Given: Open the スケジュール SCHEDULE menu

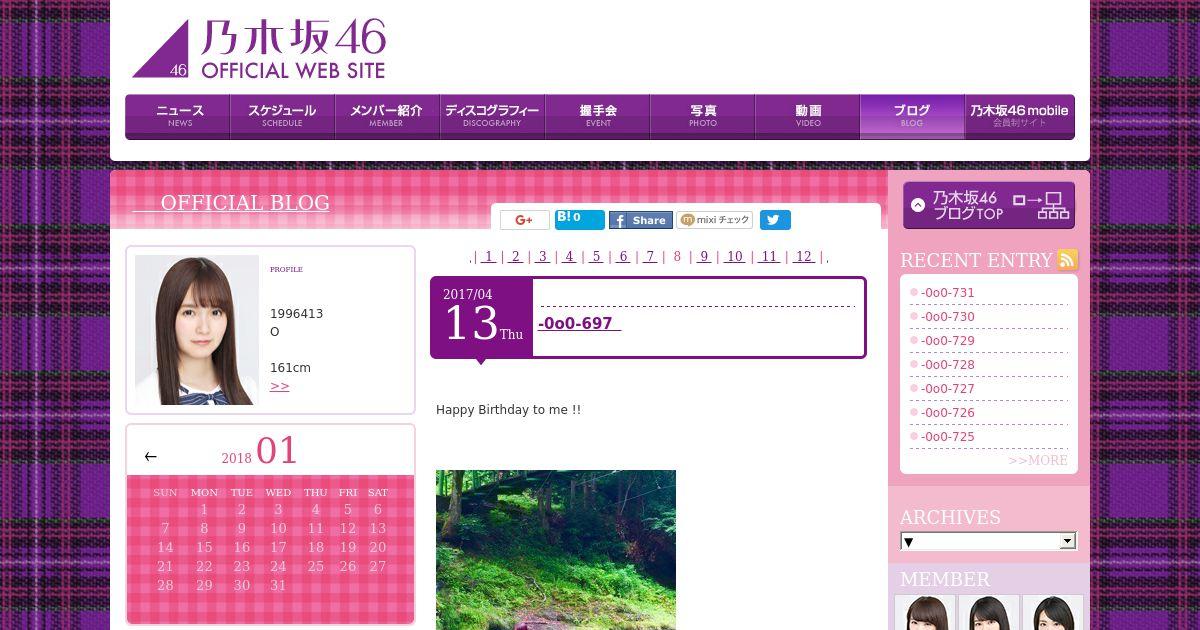Looking at the screenshot, I should point(283,116).
